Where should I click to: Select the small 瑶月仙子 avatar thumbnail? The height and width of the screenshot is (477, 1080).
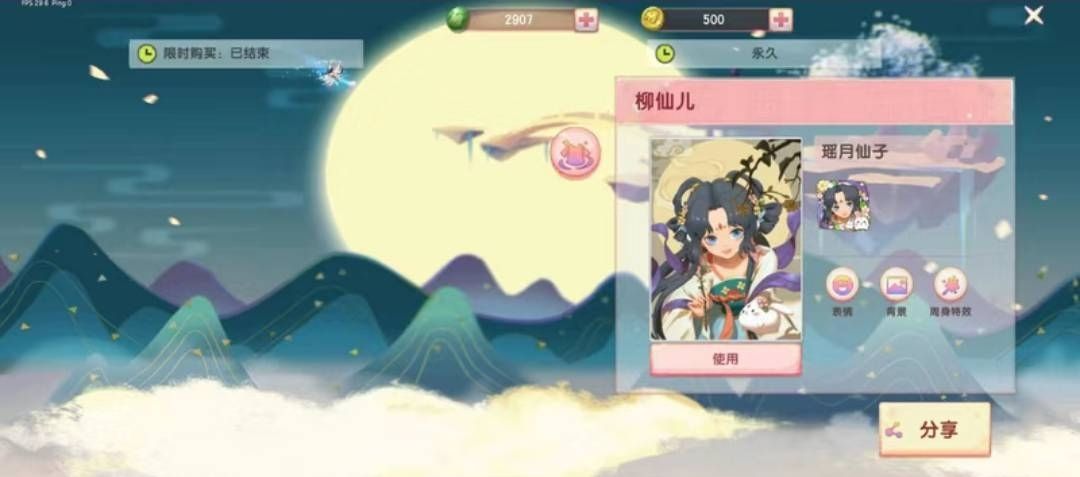(843, 205)
